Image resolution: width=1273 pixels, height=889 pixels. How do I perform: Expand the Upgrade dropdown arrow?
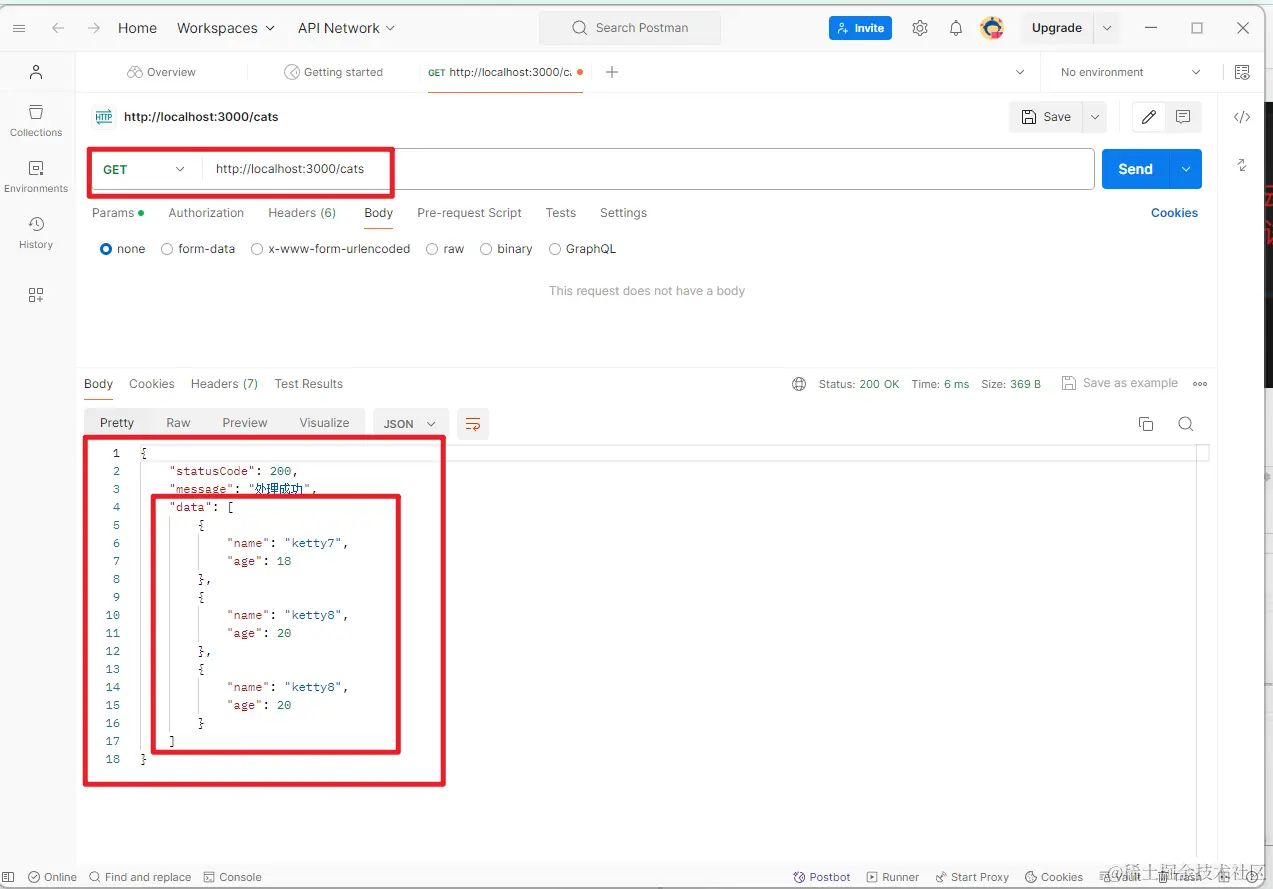tap(1107, 28)
